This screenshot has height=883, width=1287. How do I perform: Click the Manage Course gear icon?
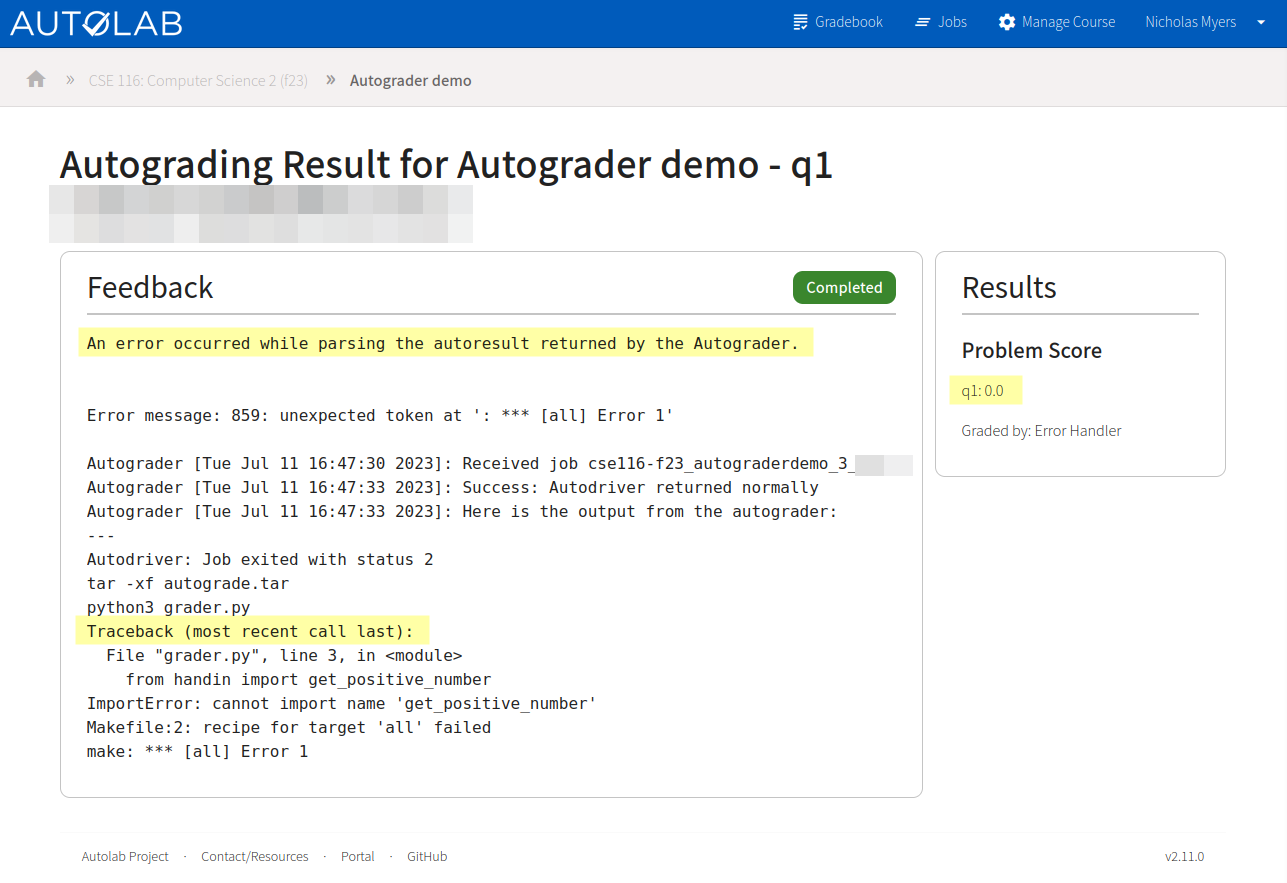(x=1007, y=22)
